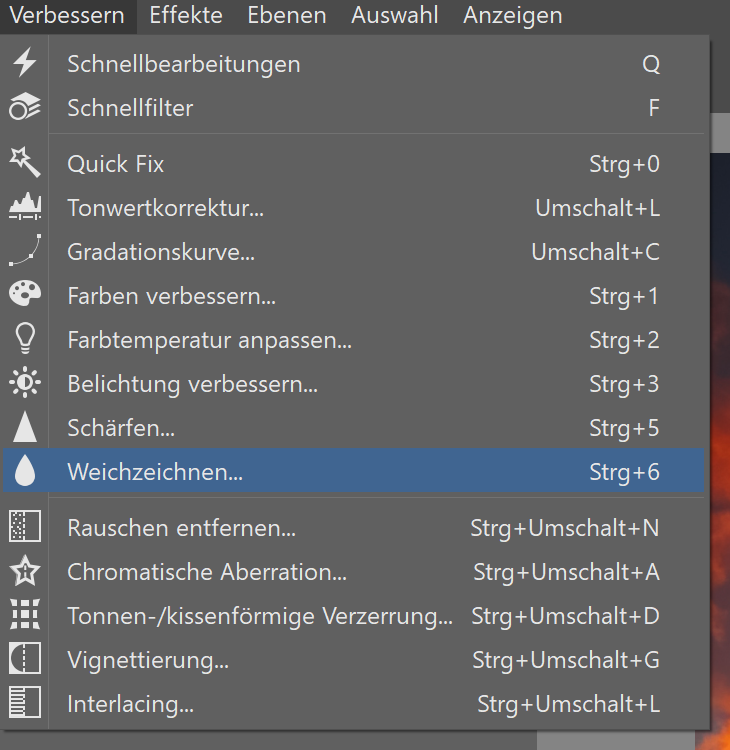Click the magic wand Quick Fix icon
Image resolution: width=730 pixels, height=750 pixels.
[24, 163]
